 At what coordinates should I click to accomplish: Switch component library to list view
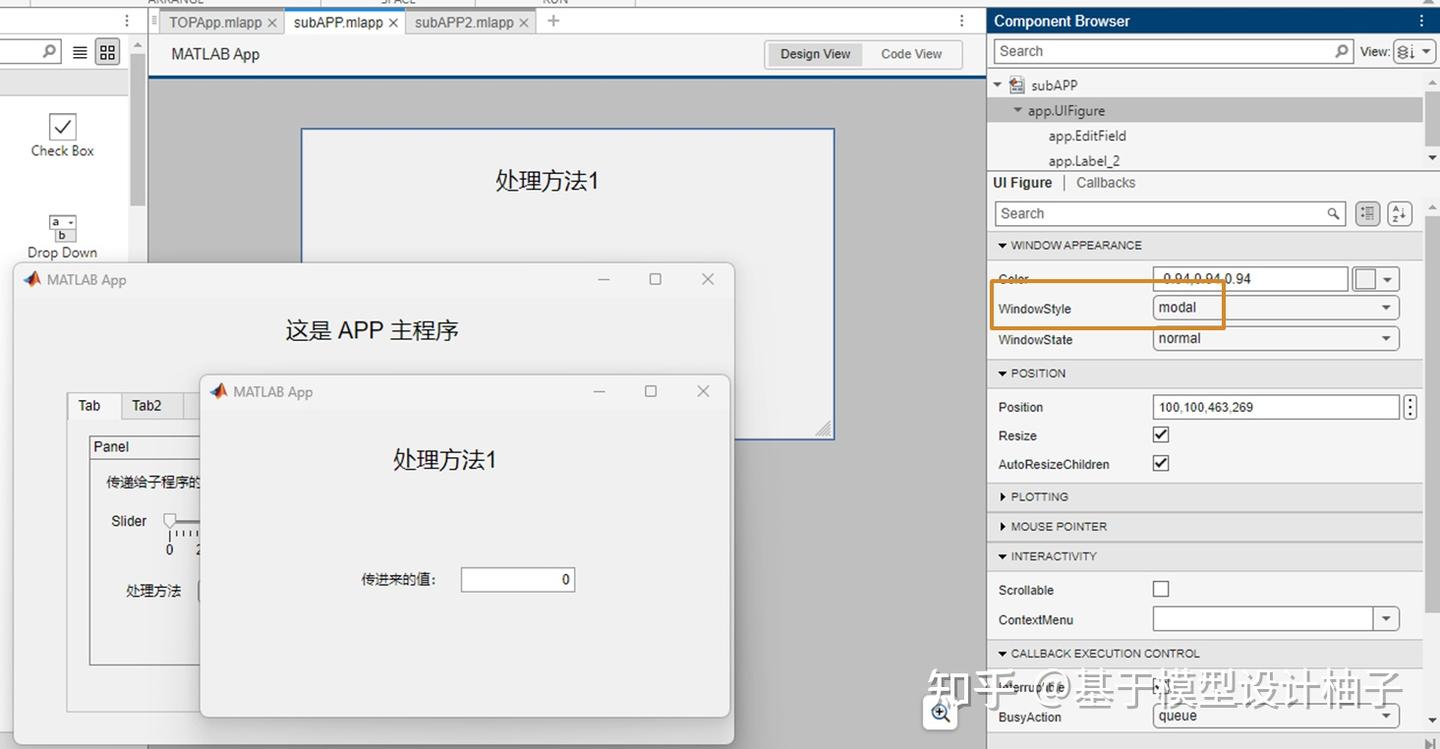[79, 51]
